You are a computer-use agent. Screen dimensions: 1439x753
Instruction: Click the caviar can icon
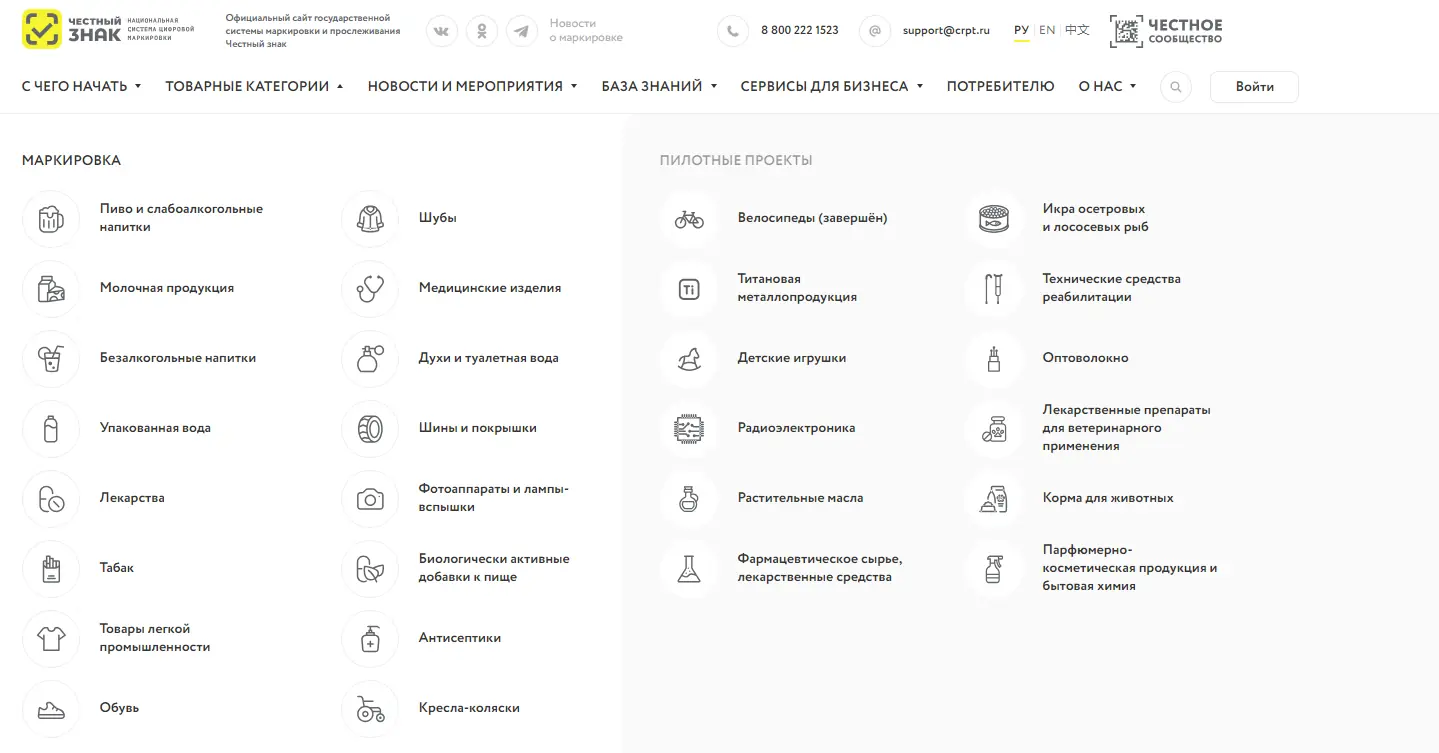click(994, 219)
